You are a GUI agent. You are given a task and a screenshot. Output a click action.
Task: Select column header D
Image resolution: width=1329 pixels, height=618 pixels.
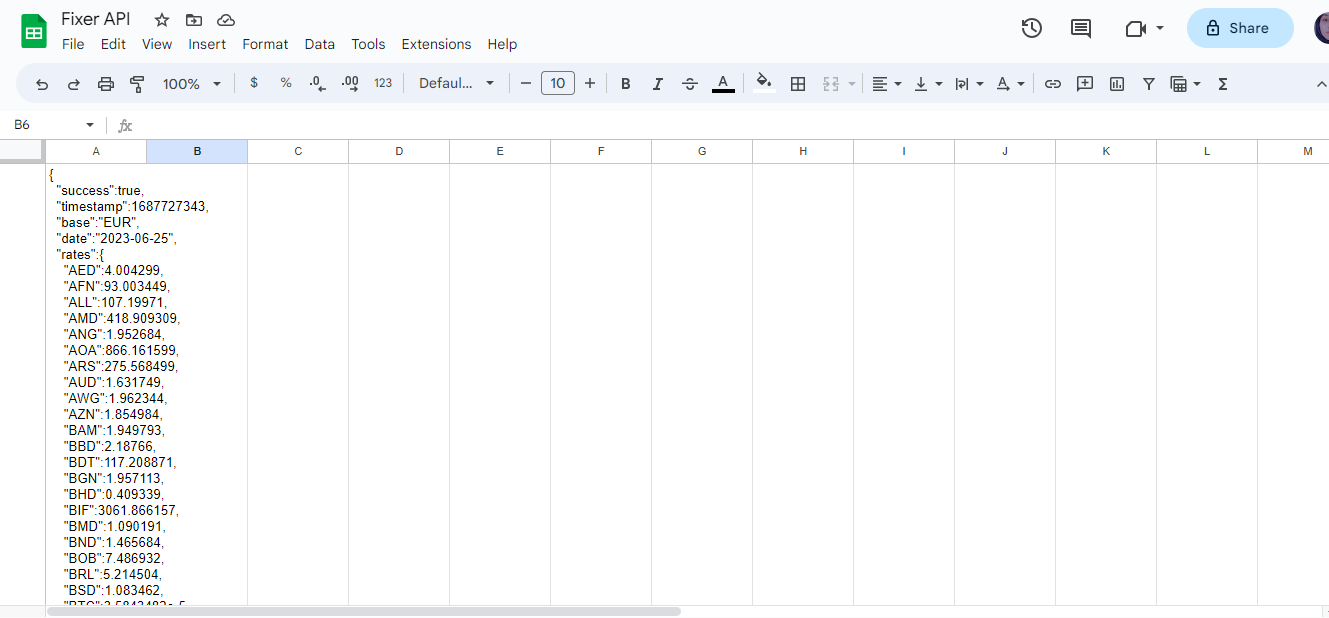click(399, 151)
